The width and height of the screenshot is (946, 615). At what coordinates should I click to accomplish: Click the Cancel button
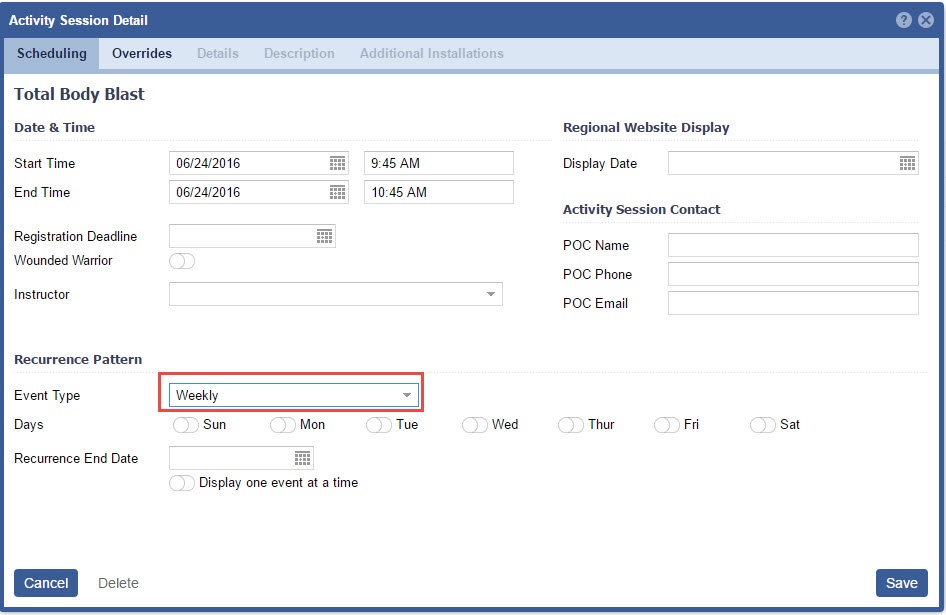click(x=46, y=583)
